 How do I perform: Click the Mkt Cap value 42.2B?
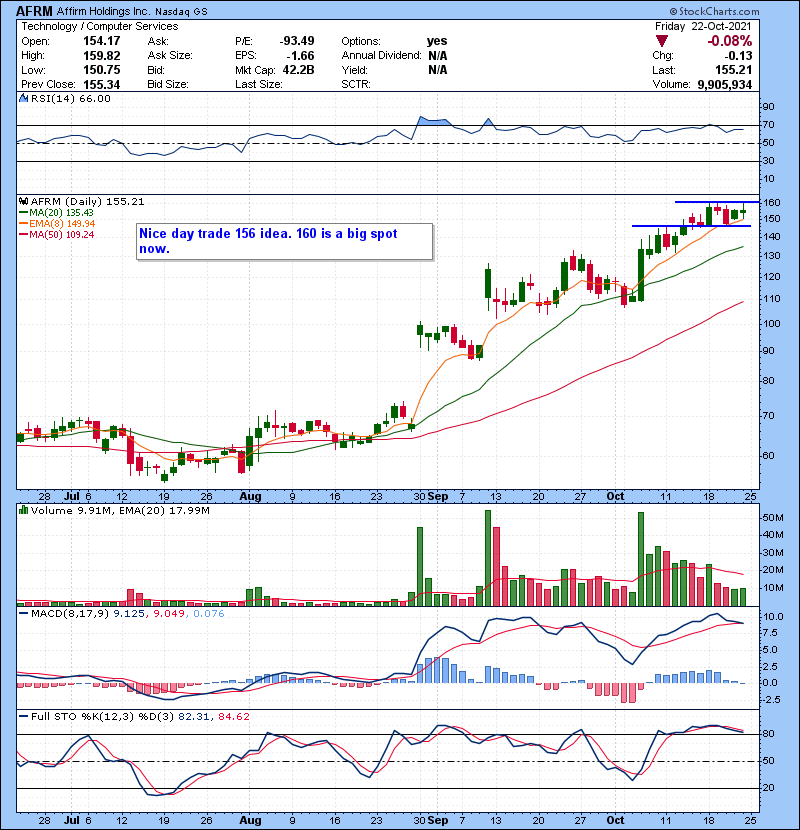299,69
